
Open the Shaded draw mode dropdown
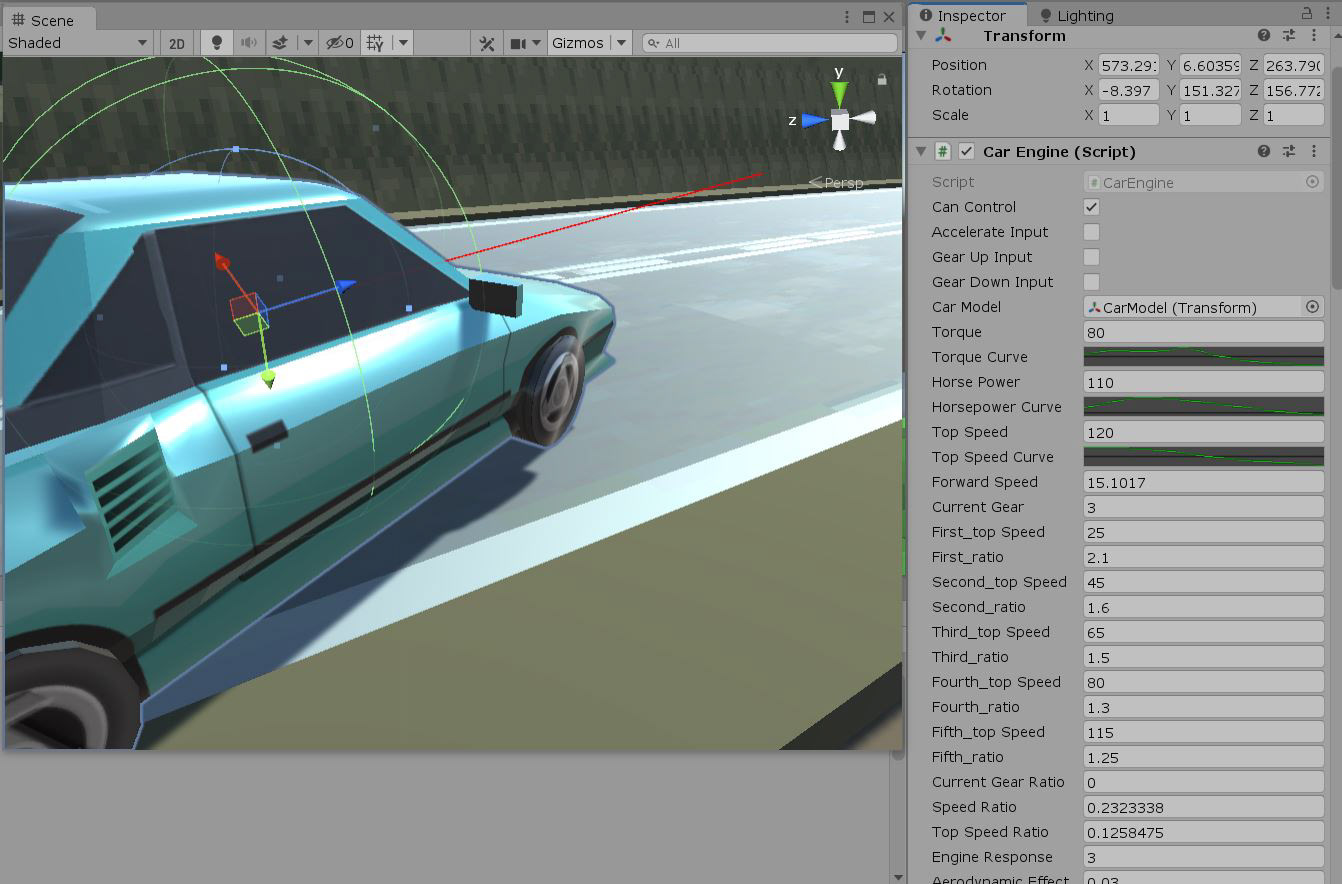[x=78, y=43]
